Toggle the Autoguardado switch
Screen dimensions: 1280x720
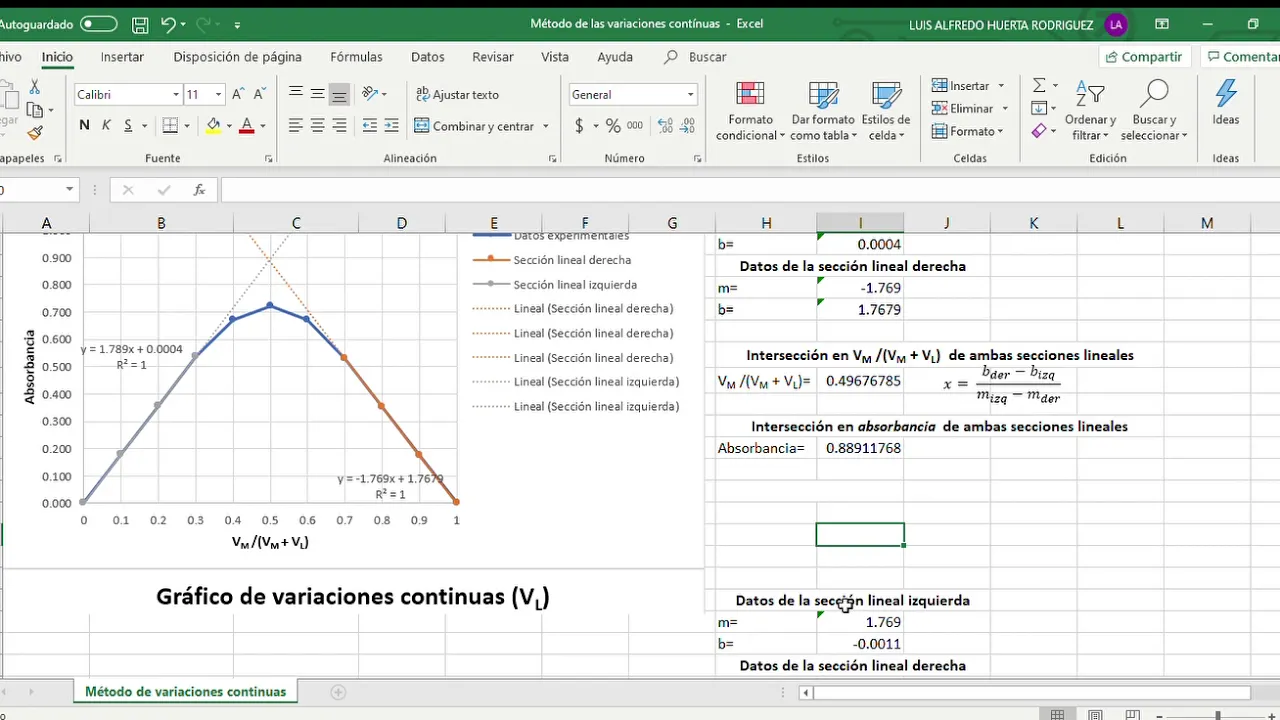(x=98, y=24)
